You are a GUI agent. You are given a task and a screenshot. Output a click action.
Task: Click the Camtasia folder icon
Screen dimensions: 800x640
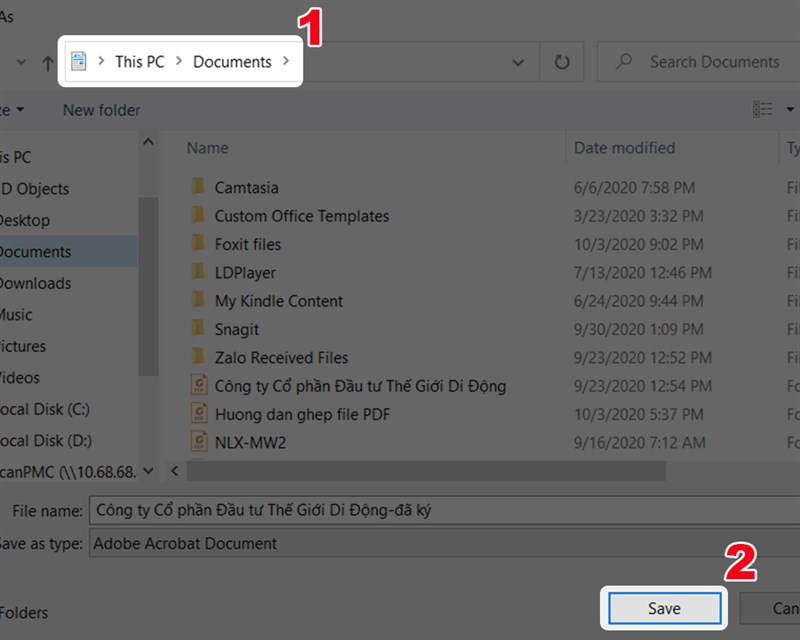(196, 187)
